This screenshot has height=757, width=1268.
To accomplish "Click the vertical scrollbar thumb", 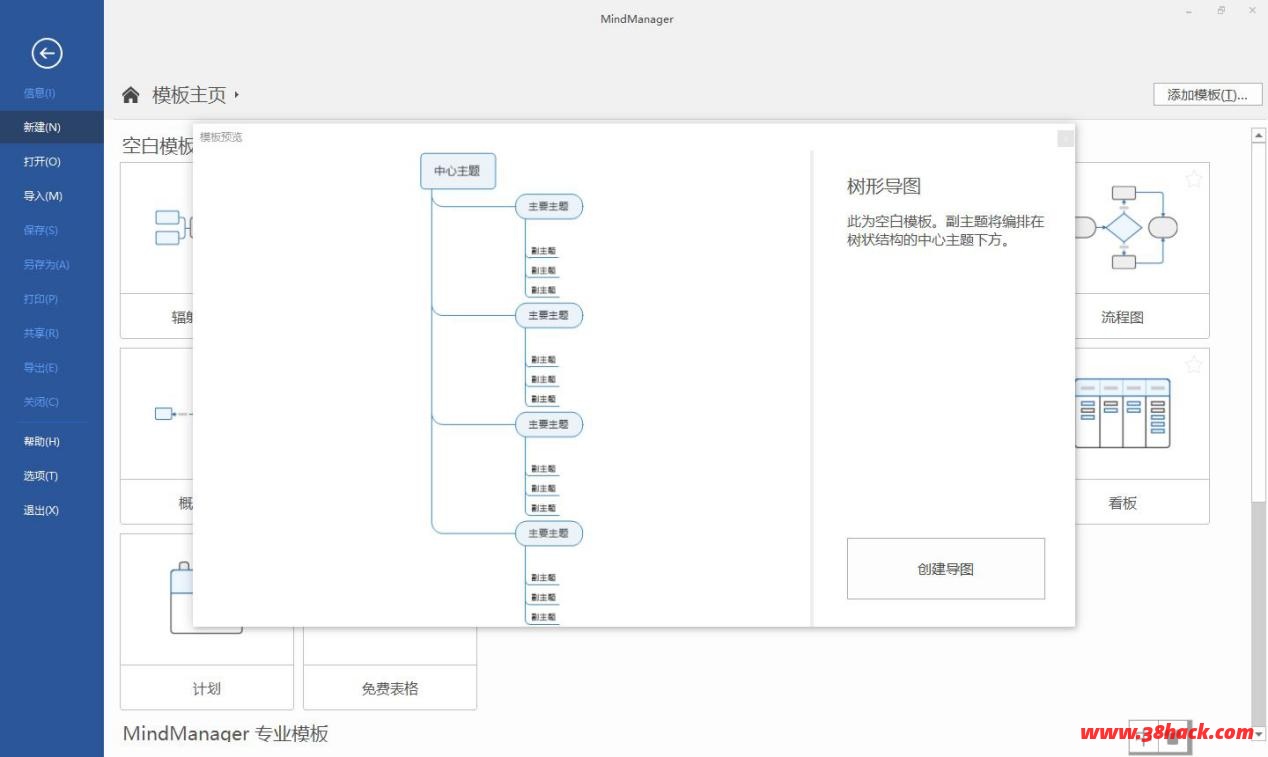I will point(1259,323).
